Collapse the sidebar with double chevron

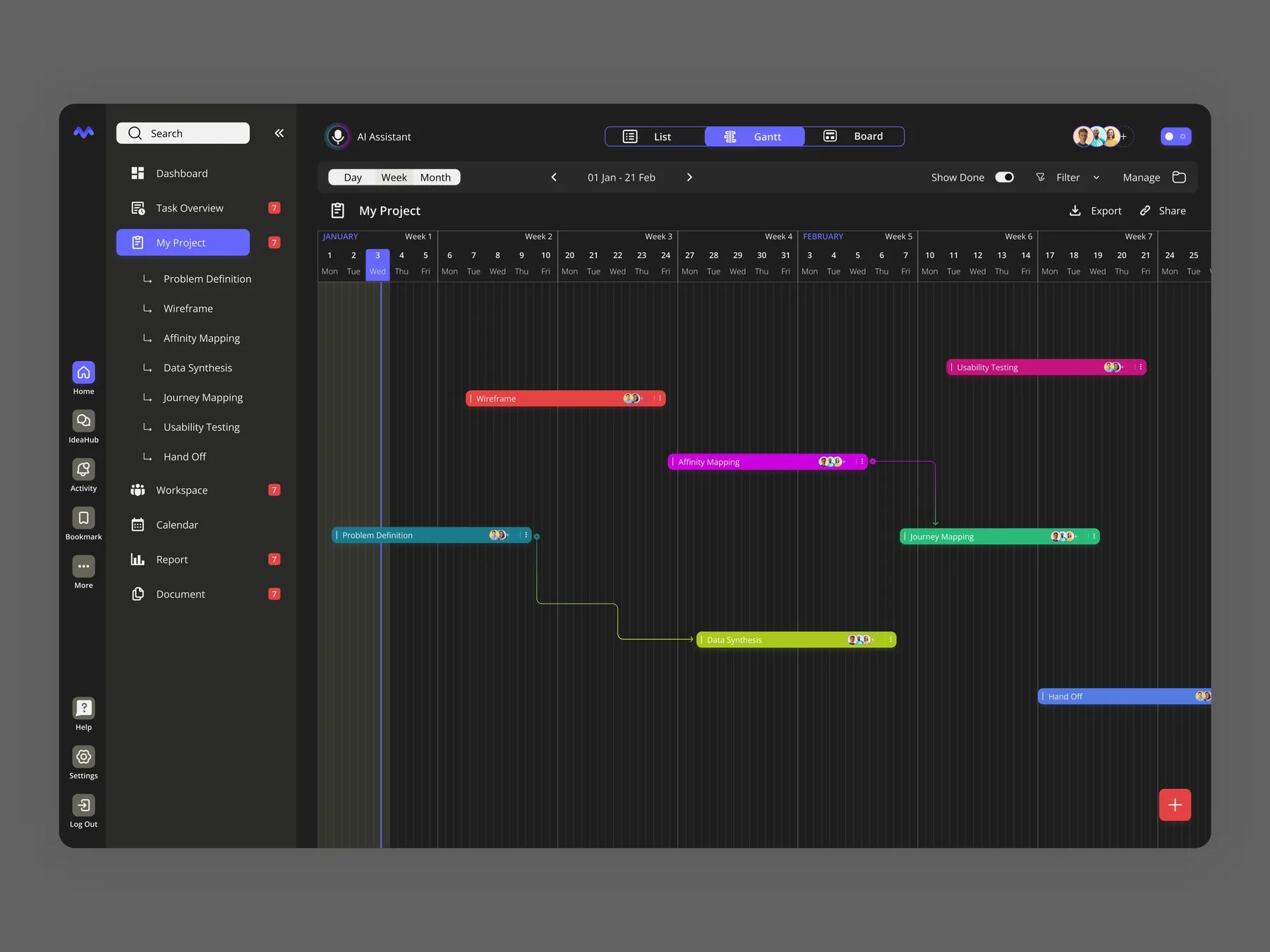(x=279, y=133)
